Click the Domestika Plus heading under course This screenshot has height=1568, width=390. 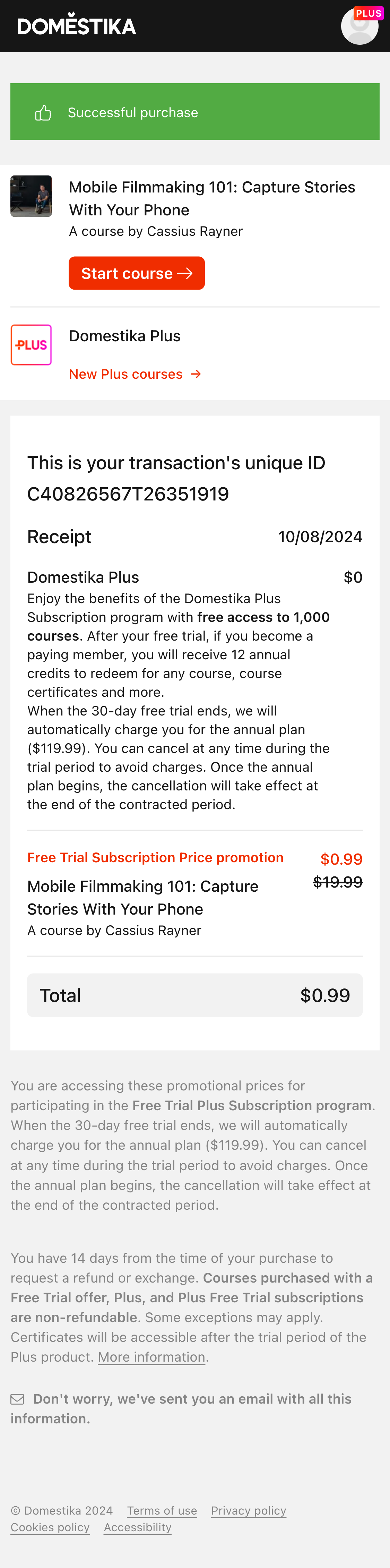point(125,336)
